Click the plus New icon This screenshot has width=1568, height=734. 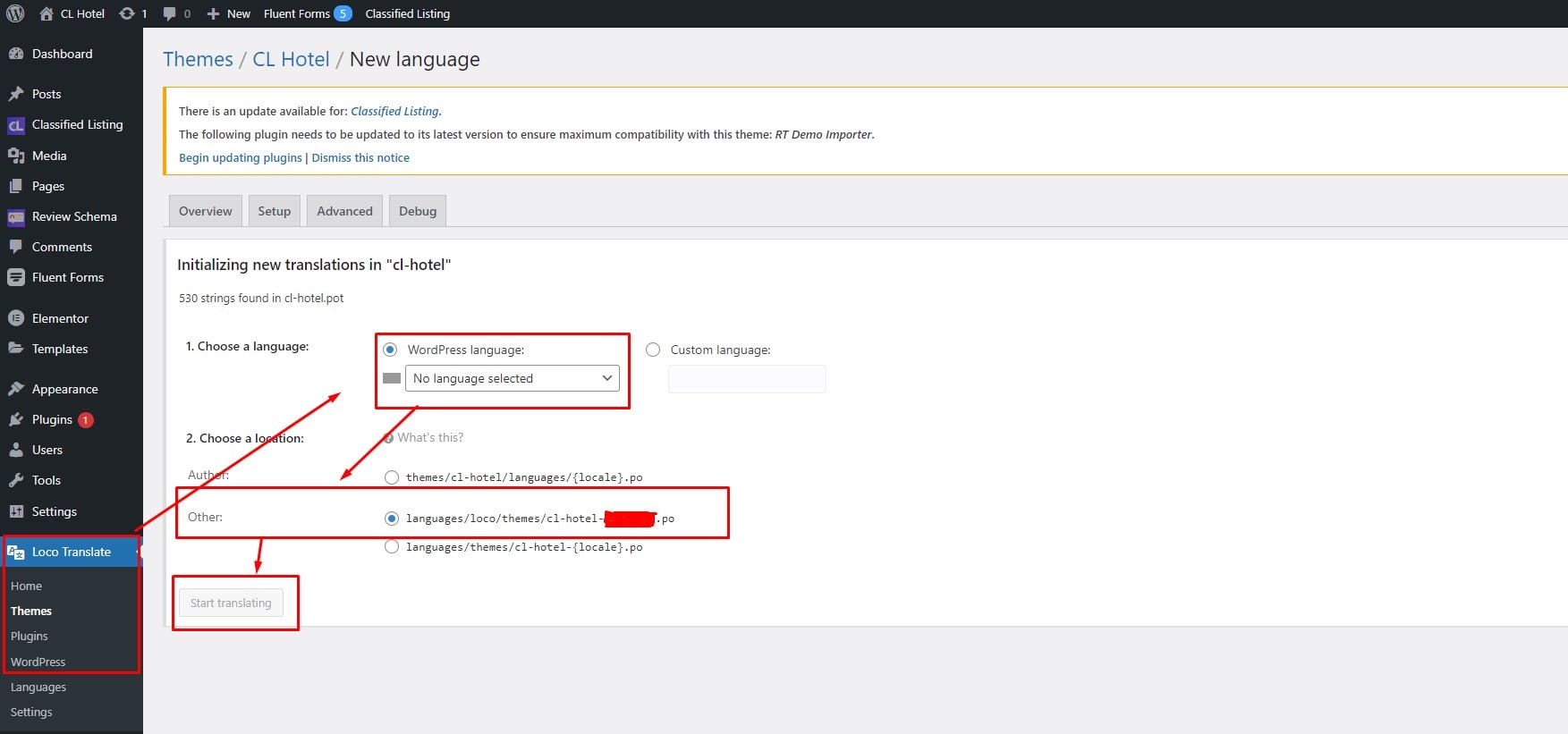(213, 13)
